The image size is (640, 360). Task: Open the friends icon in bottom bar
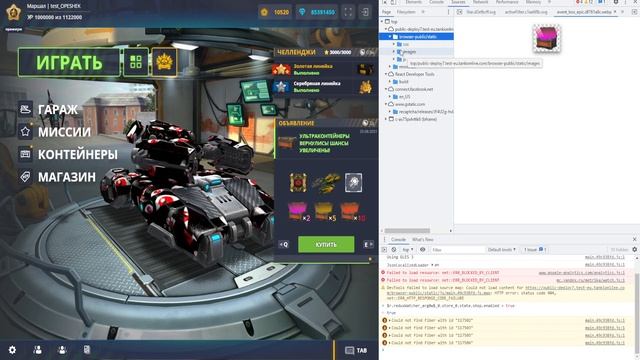coord(38,350)
